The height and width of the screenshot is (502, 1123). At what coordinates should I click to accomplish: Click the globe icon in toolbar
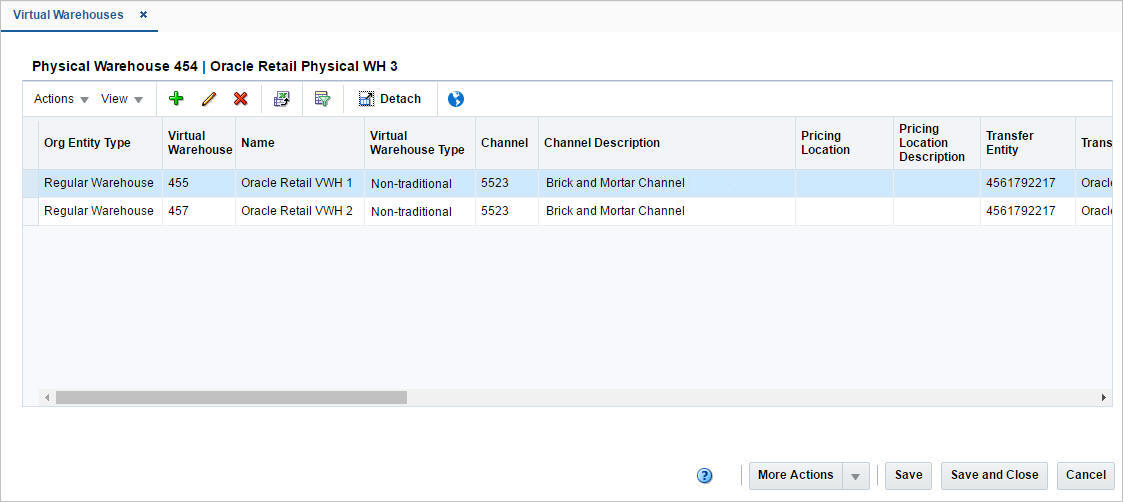tap(456, 100)
